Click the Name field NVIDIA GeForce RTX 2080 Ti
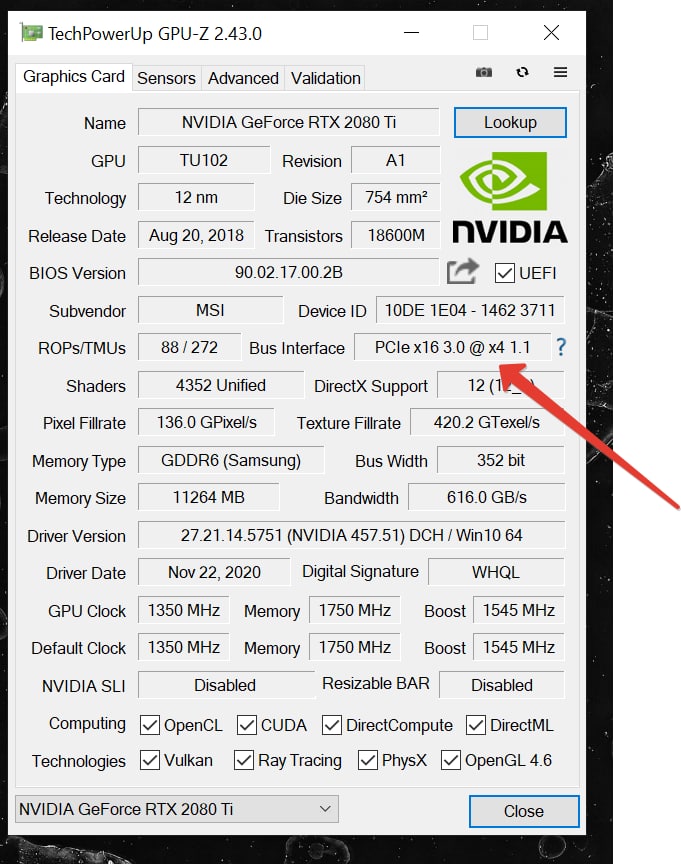The height and width of the screenshot is (864, 681). (289, 122)
